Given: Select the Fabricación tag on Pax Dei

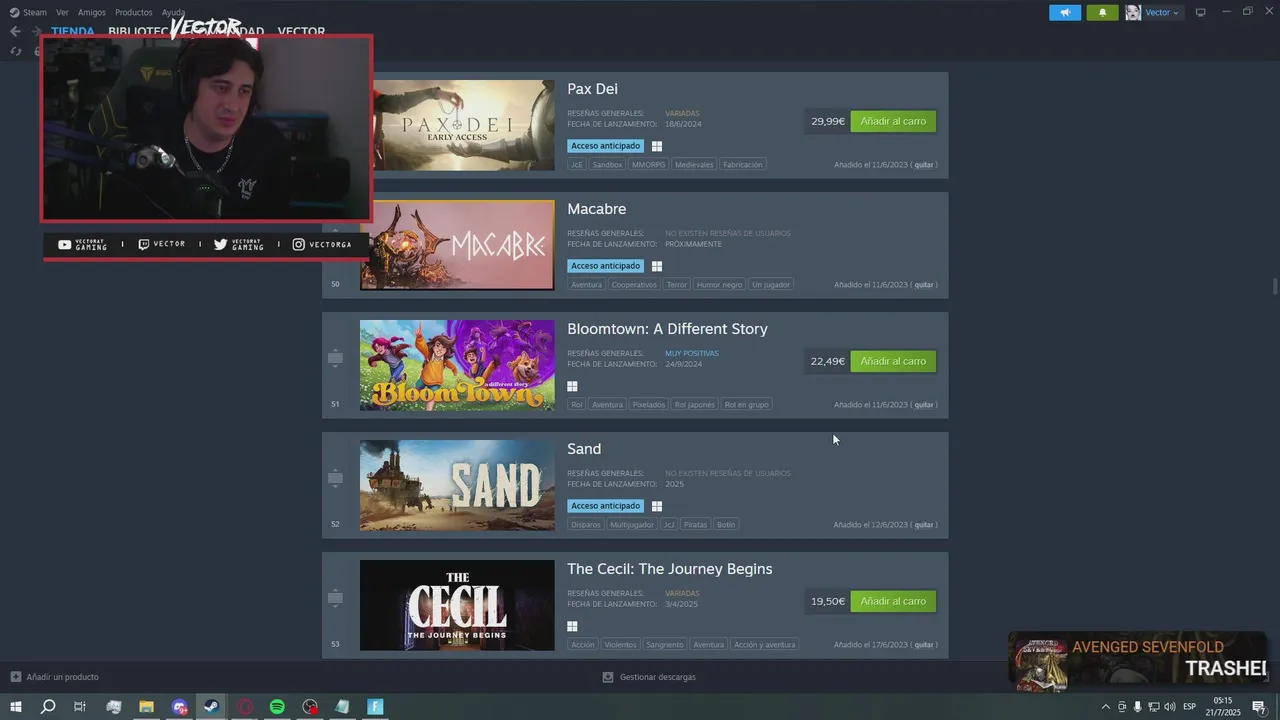Looking at the screenshot, I should pos(743,165).
